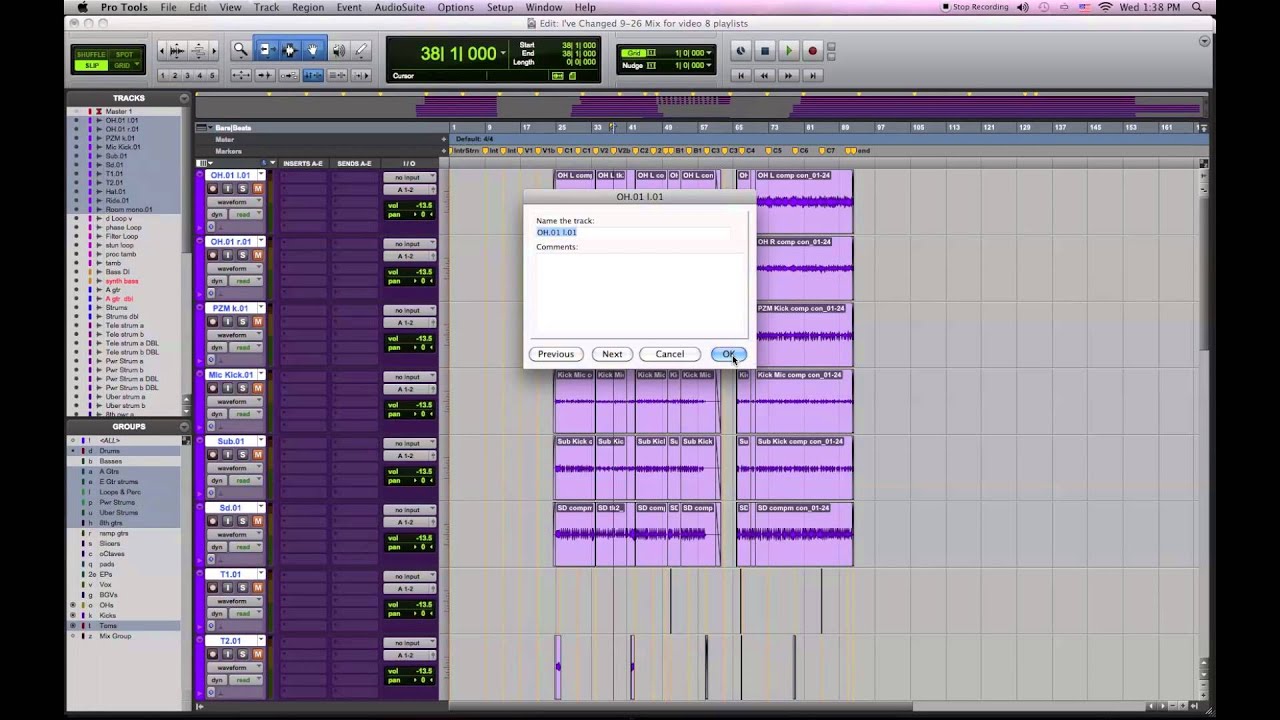This screenshot has height=720, width=1280.
Task: Click OK in the track name dialog
Action: (729, 354)
